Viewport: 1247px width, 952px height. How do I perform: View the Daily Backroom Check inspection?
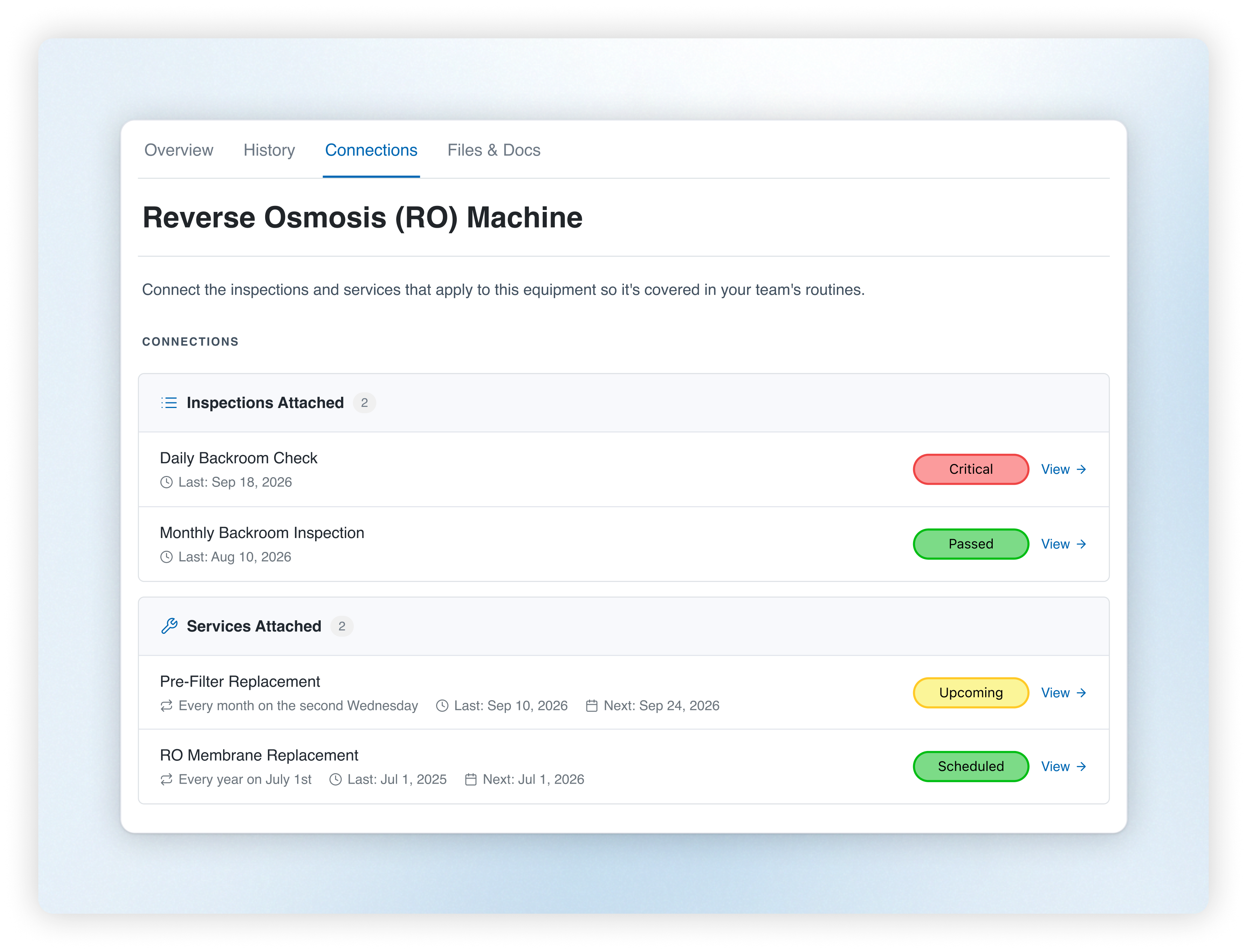[1063, 469]
